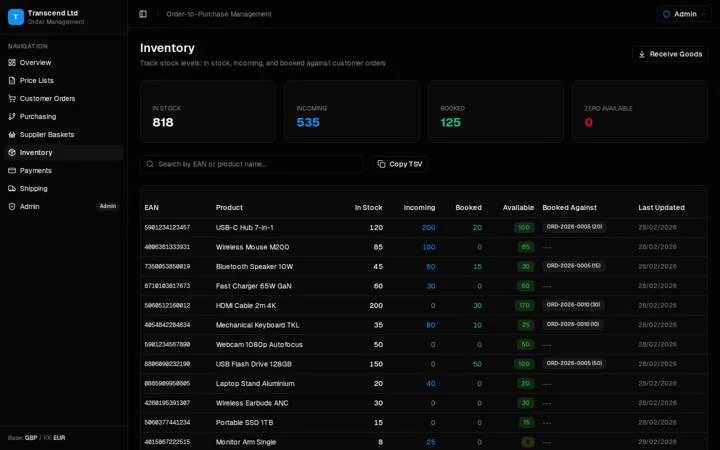Click the Booked Against column header

coord(569,208)
